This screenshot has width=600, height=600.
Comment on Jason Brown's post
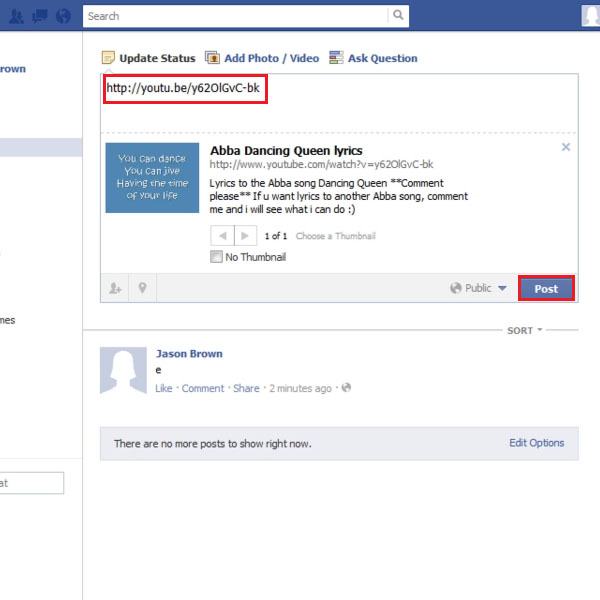click(203, 388)
